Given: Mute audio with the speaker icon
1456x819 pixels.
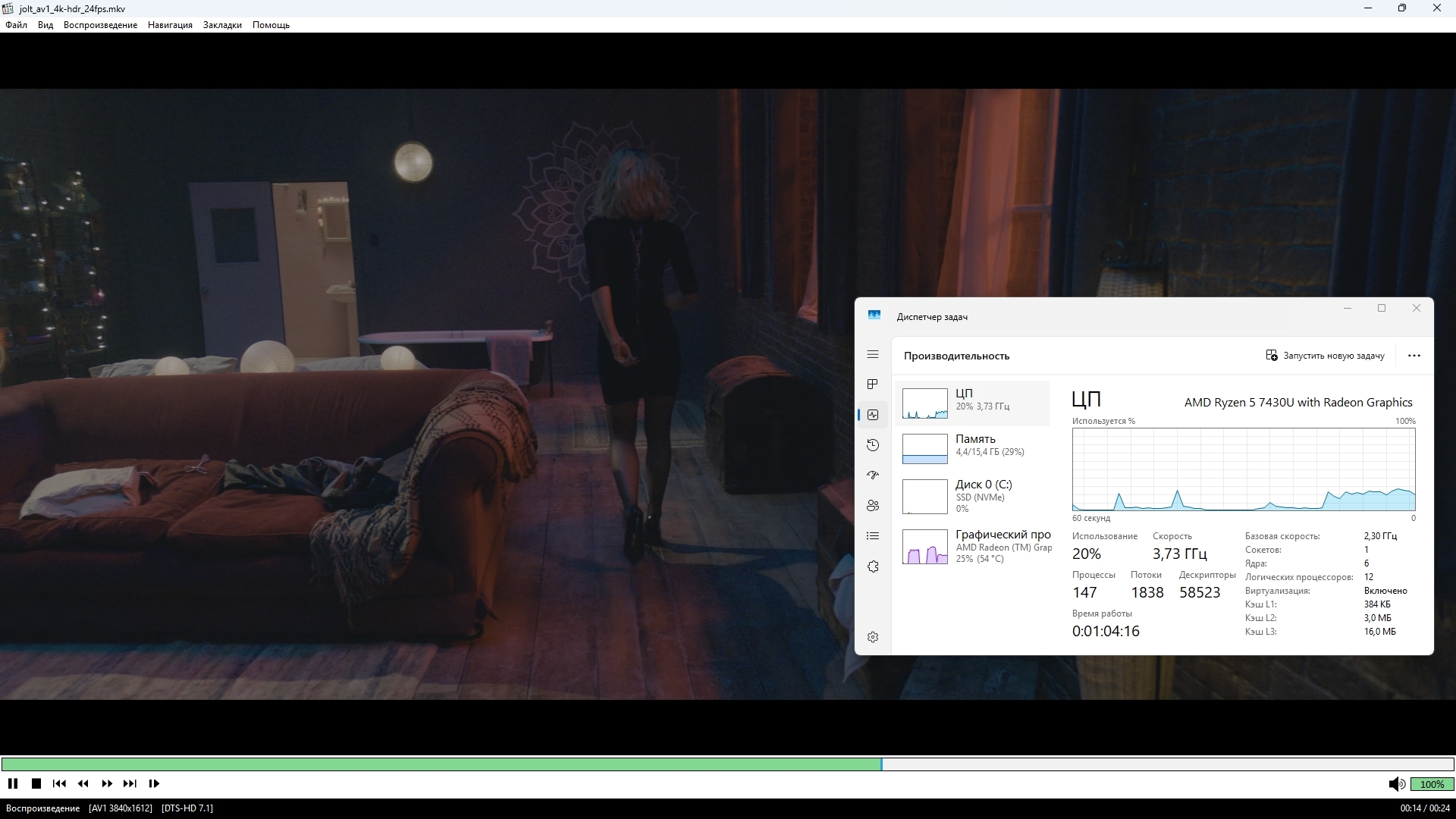Looking at the screenshot, I should pos(1396,784).
